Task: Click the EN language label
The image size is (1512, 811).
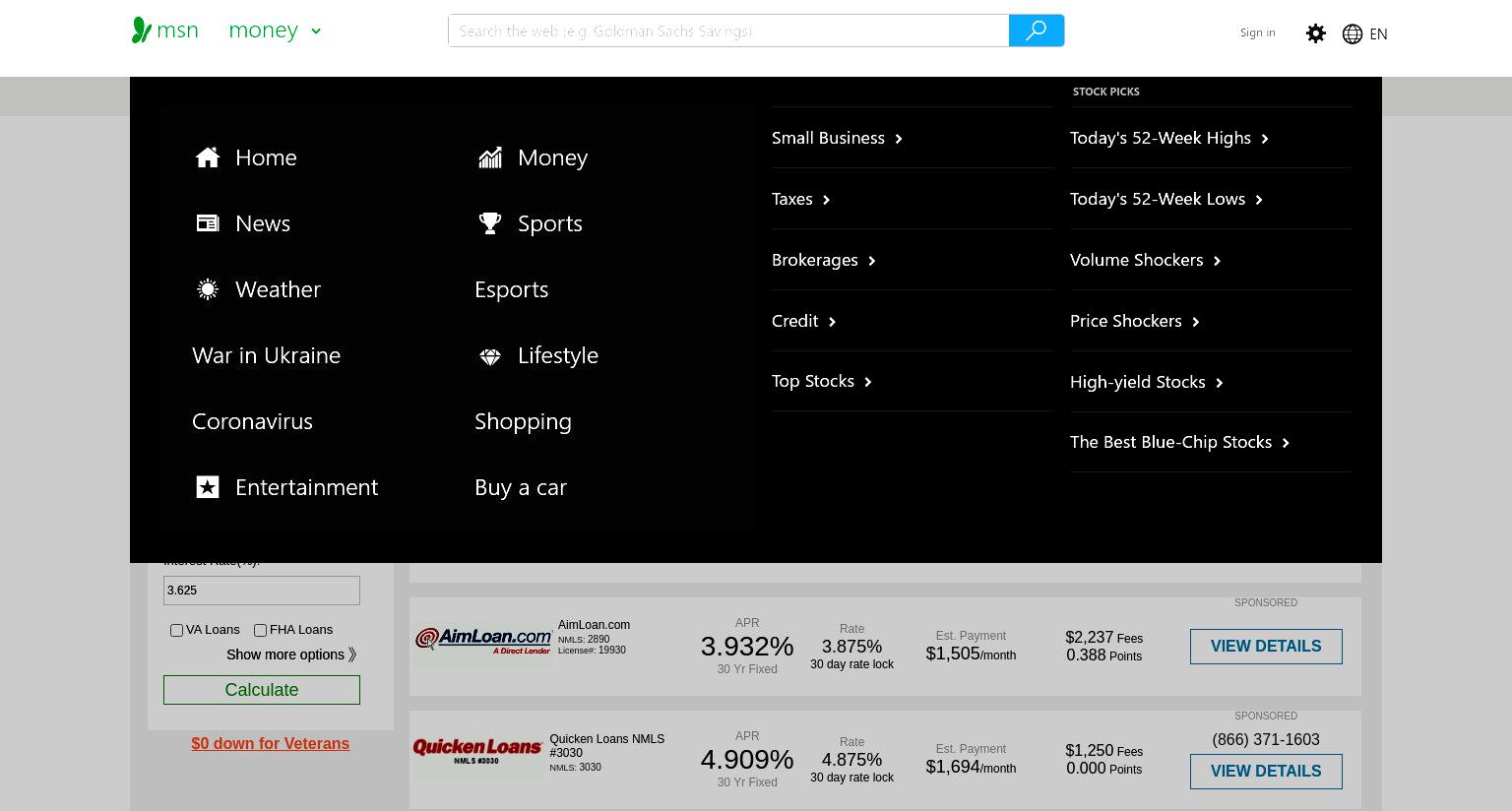Action: click(x=1378, y=33)
